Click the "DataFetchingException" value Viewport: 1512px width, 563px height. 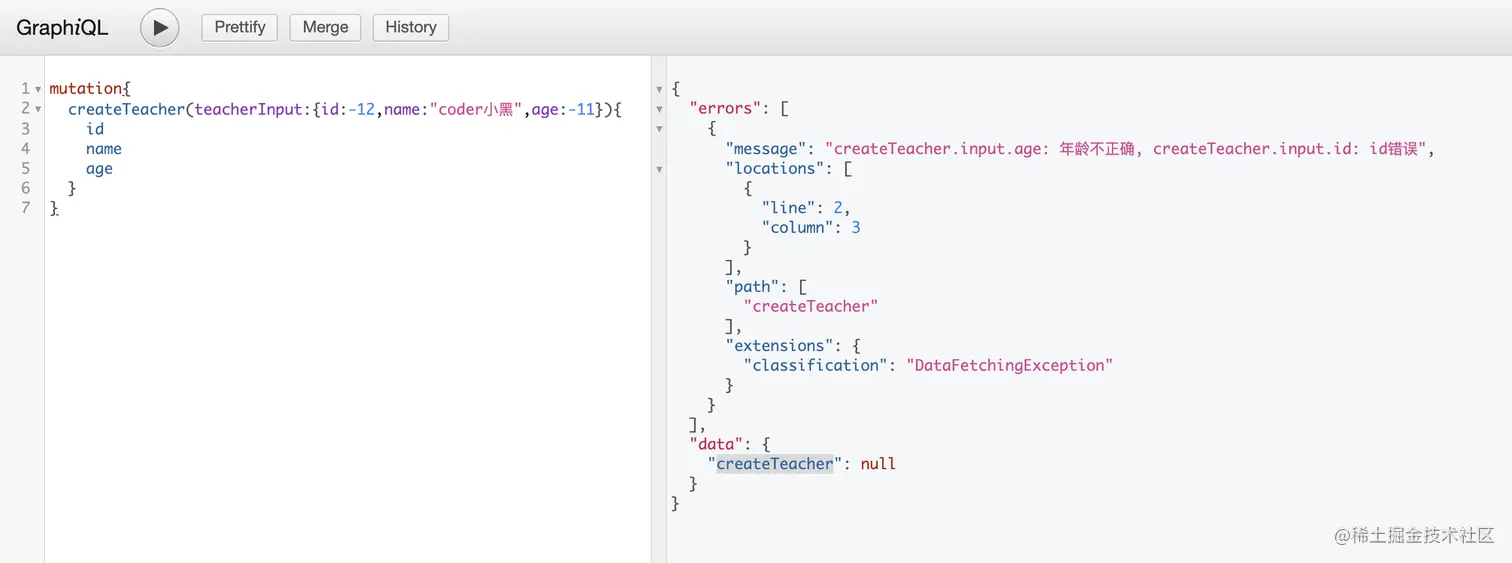point(1010,365)
